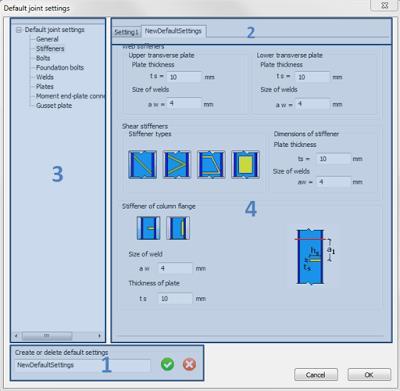Select Plates in the settings tree
This screenshot has height=391, width=400.
[x=45, y=87]
